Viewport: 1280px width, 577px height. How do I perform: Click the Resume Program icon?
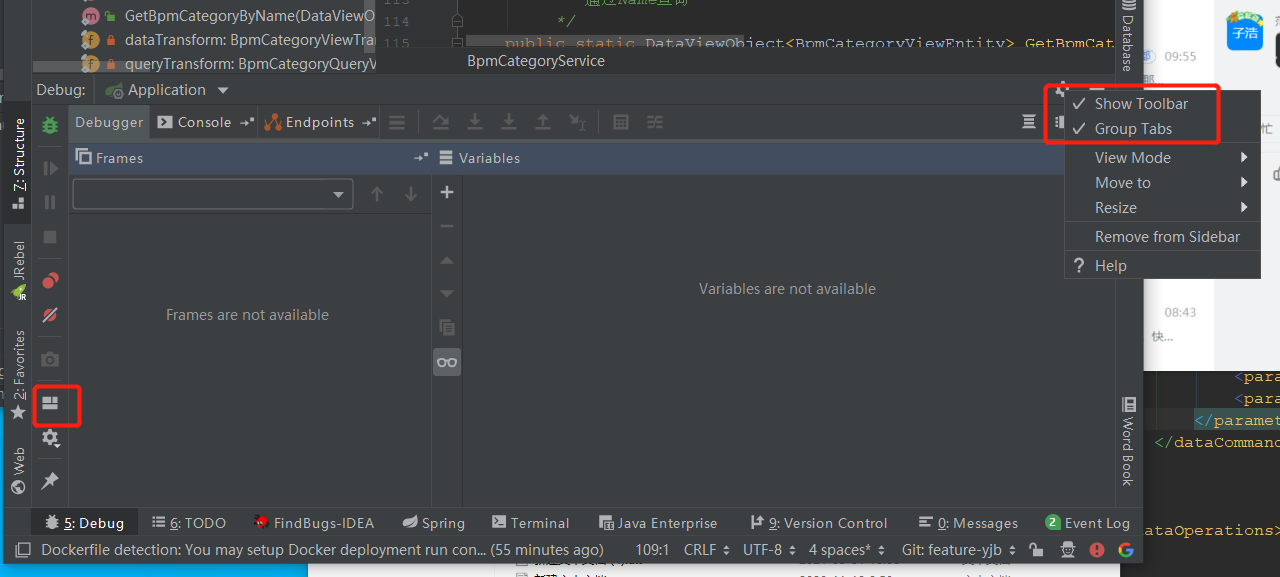pos(50,169)
